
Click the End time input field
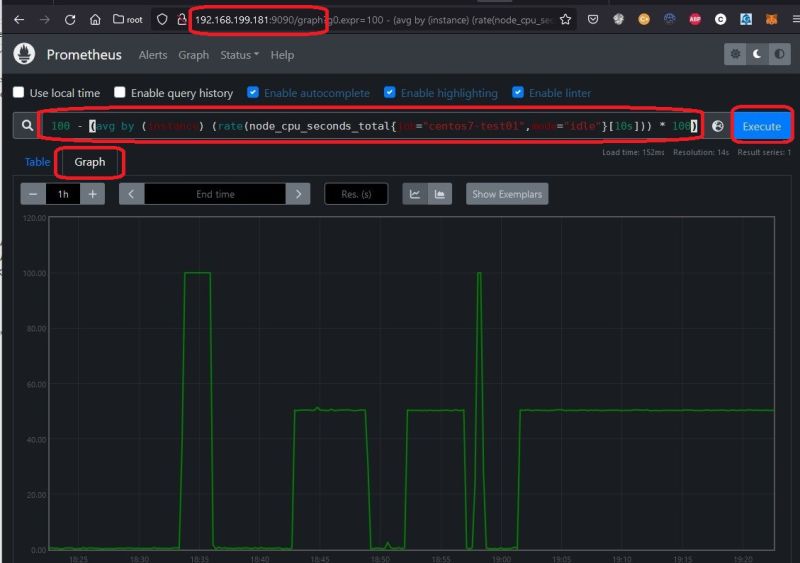tap(215, 194)
